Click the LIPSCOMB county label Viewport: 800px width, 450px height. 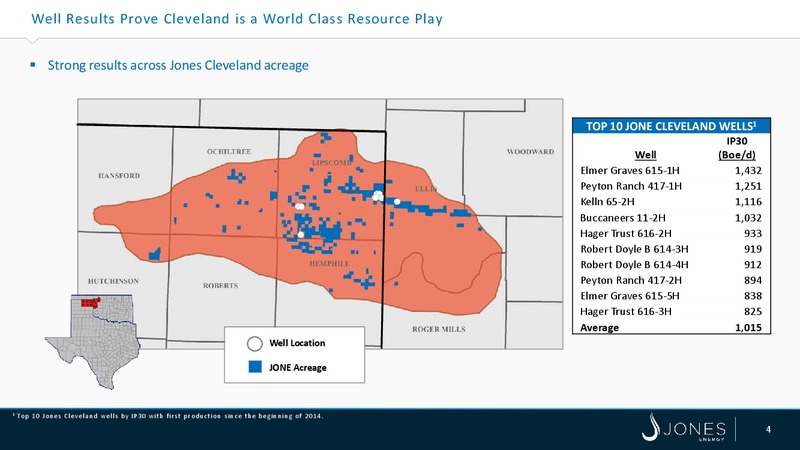click(332, 163)
